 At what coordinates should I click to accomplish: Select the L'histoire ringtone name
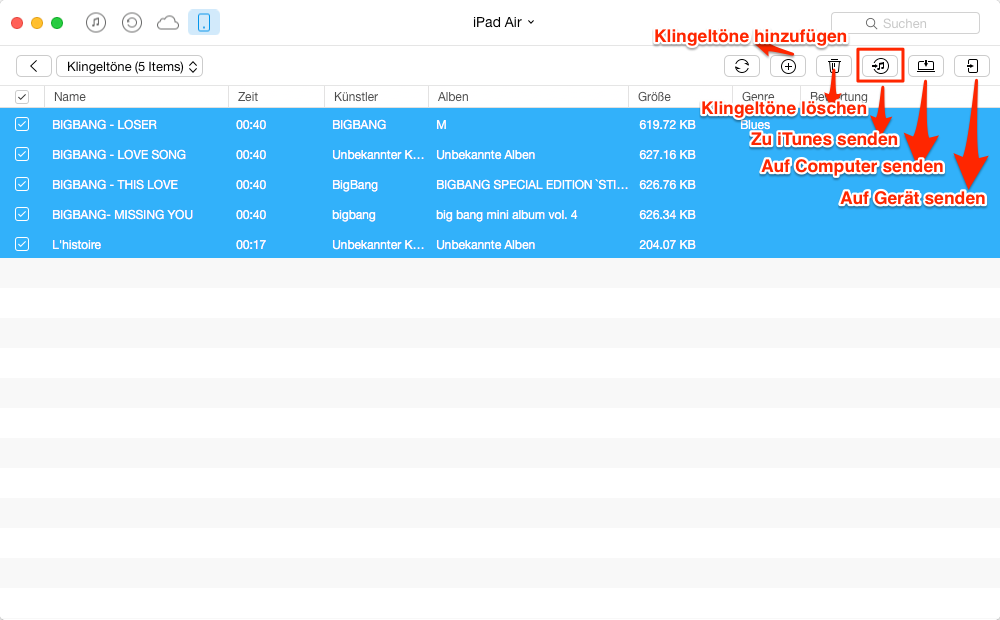point(77,245)
